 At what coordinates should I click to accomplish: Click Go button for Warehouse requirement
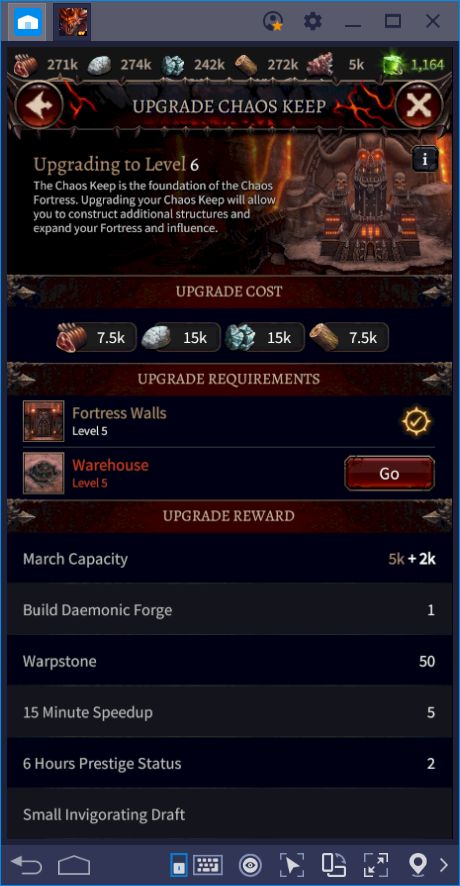click(x=389, y=473)
